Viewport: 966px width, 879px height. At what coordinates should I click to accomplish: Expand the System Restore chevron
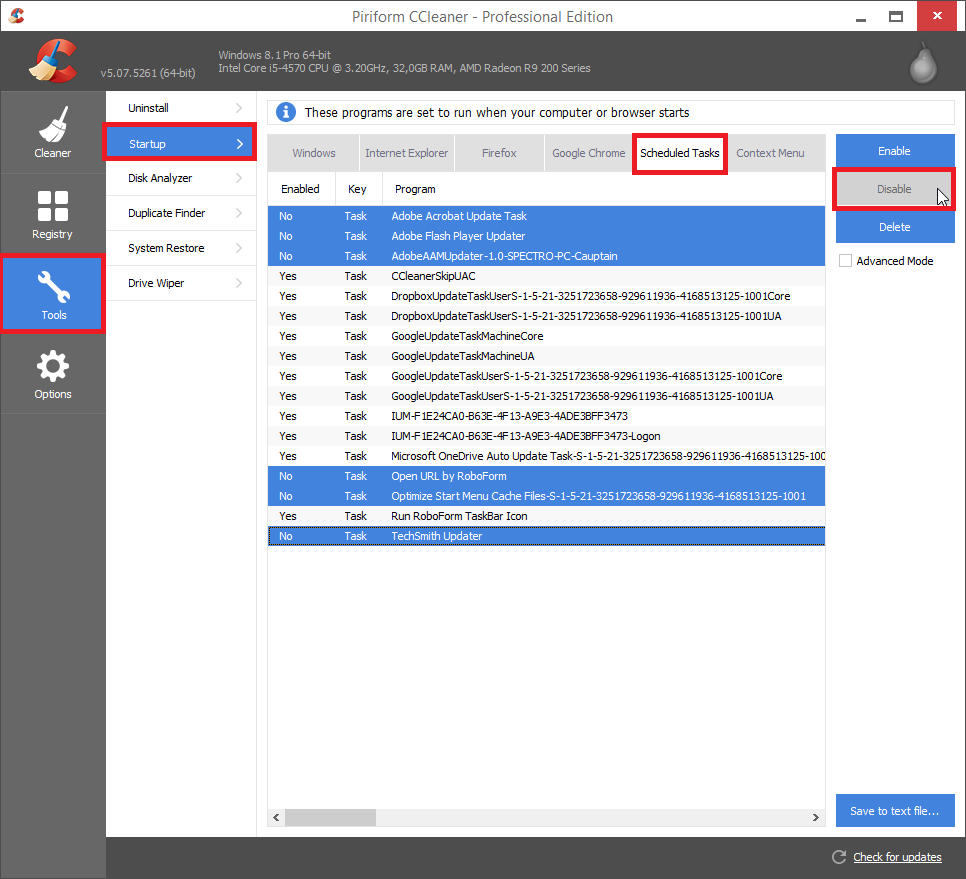tap(239, 248)
